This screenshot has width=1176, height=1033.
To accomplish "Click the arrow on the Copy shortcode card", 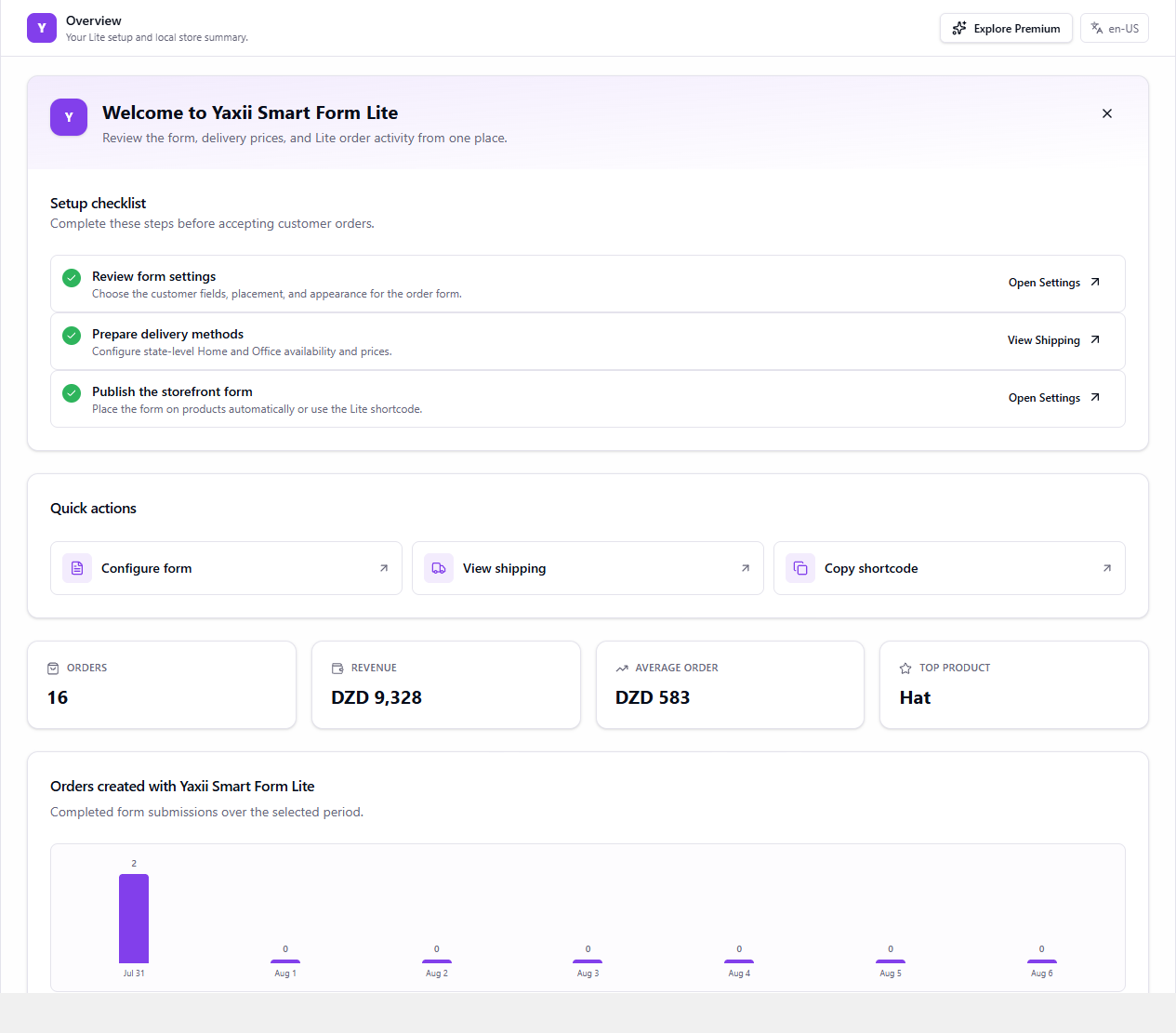I will (x=1107, y=568).
